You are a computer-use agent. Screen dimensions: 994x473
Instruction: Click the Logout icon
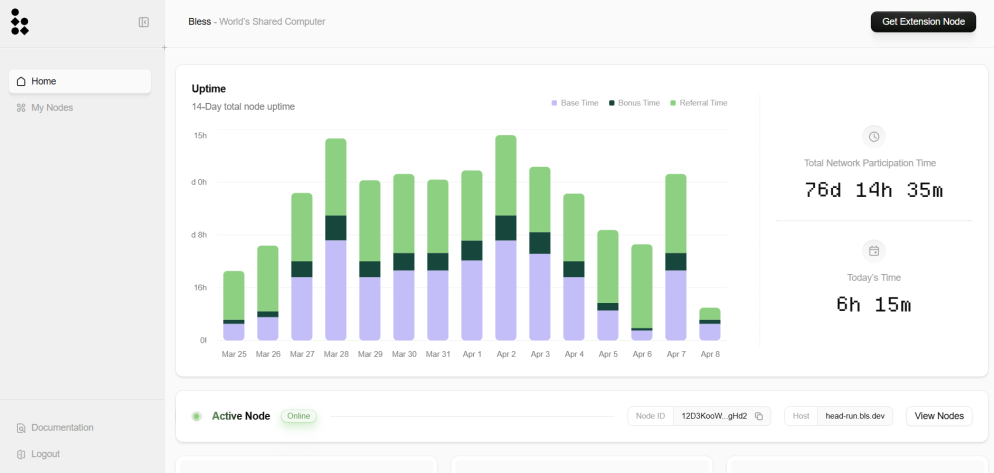(x=21, y=455)
